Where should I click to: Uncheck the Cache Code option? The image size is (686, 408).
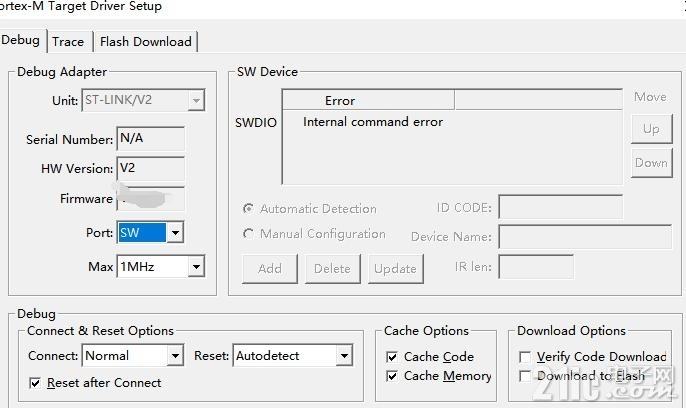392,357
